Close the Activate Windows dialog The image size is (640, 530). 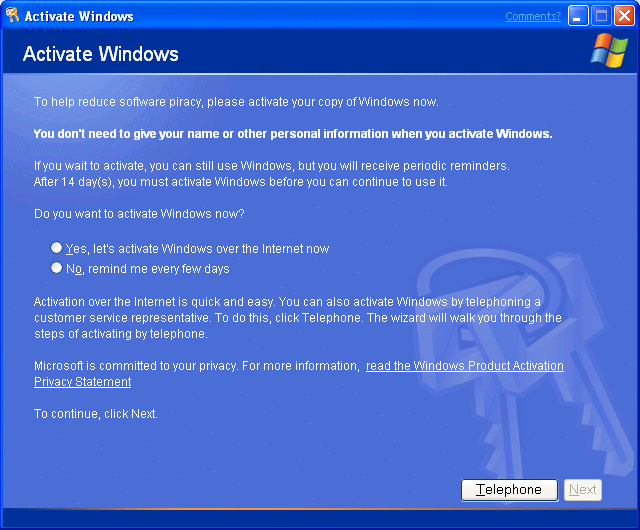tap(624, 16)
